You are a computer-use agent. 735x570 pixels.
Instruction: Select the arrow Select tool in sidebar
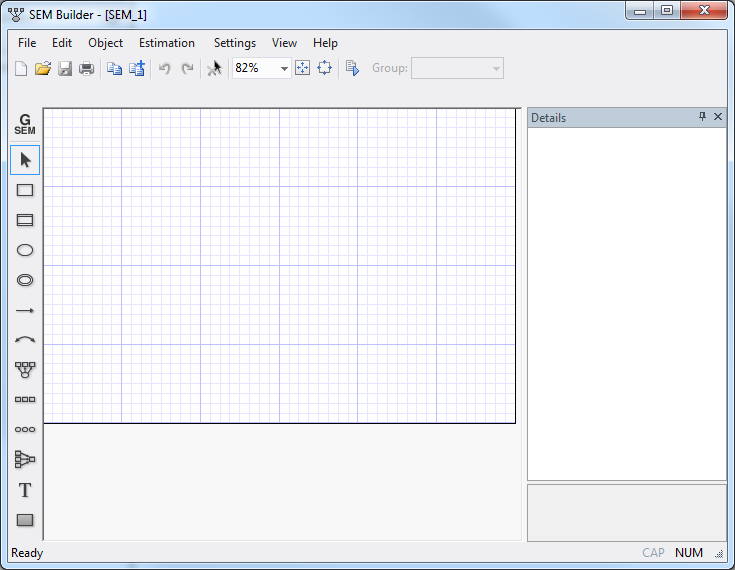pyautogui.click(x=25, y=160)
